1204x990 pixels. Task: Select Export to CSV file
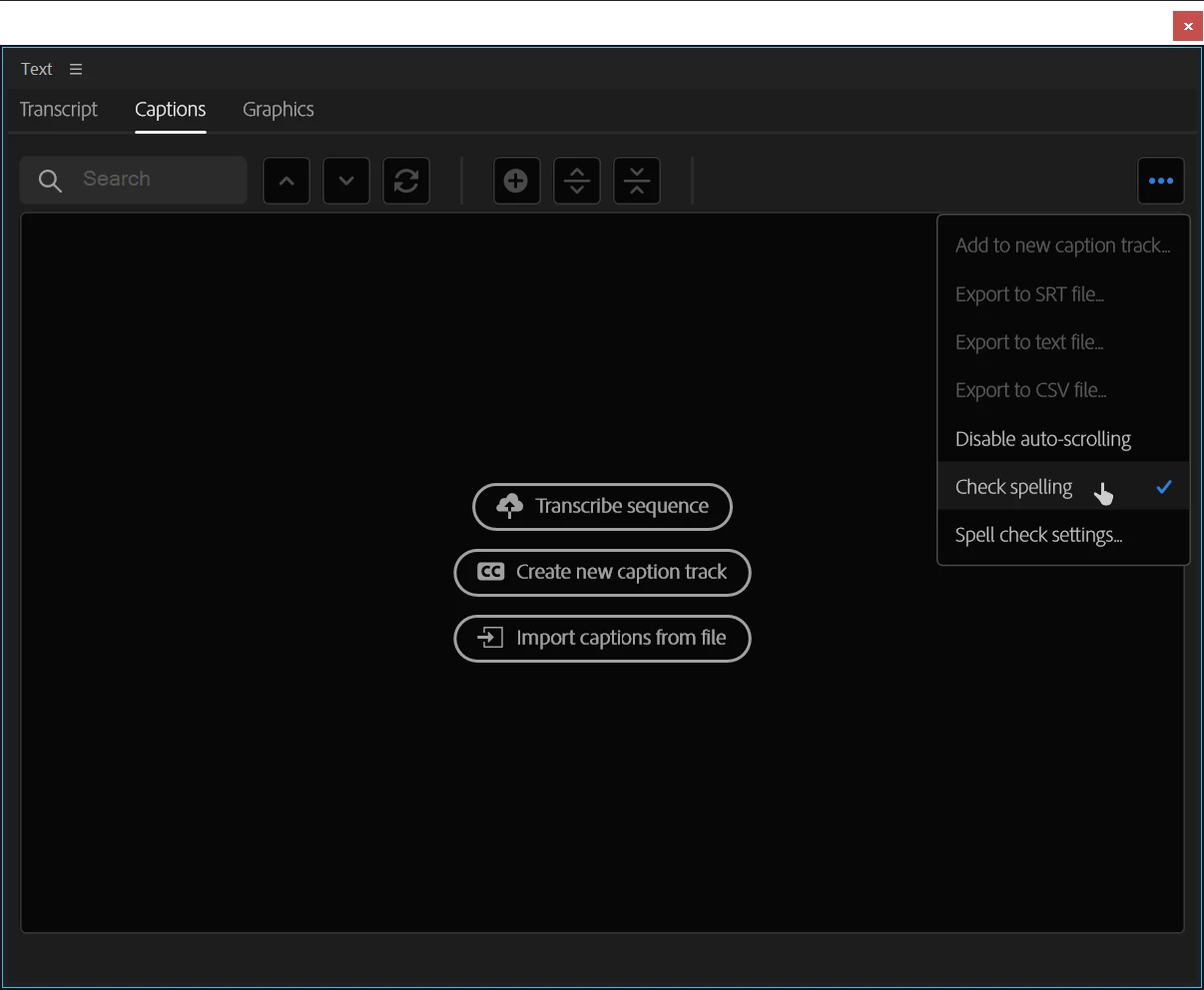point(1063,390)
